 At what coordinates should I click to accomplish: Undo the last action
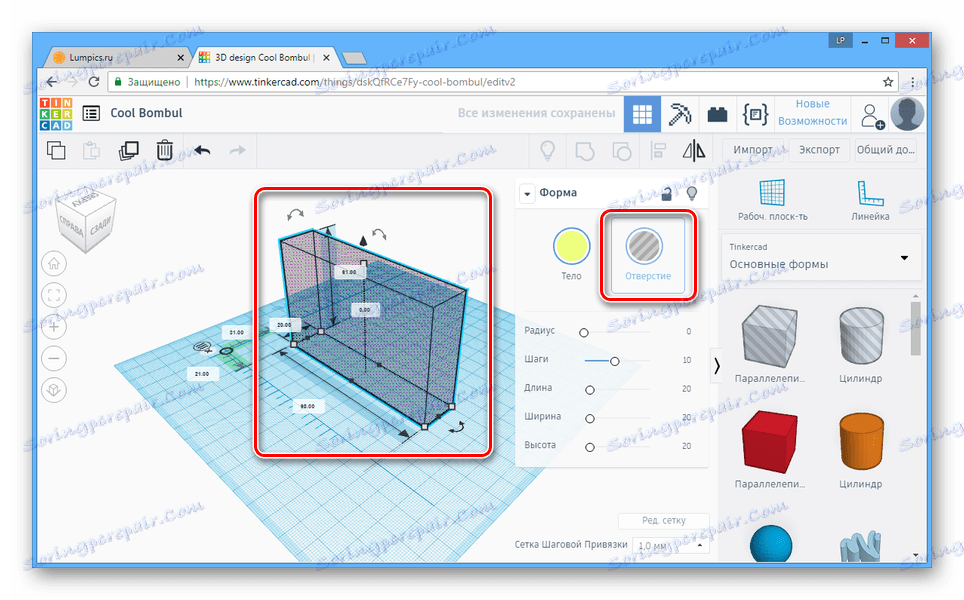pos(202,150)
